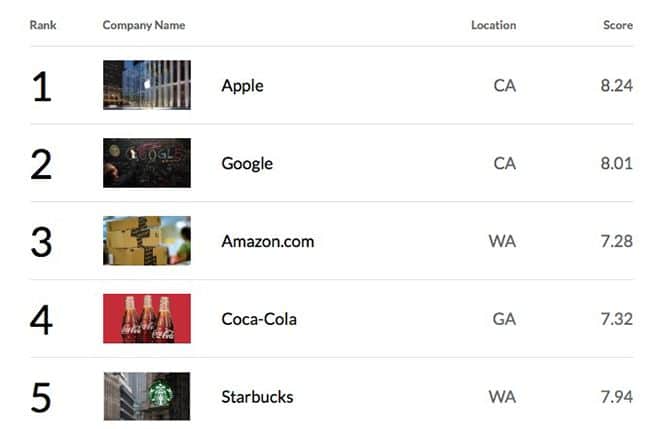The width and height of the screenshot is (660, 429).
Task: Click the Amazon.com company name
Action: coord(267,242)
